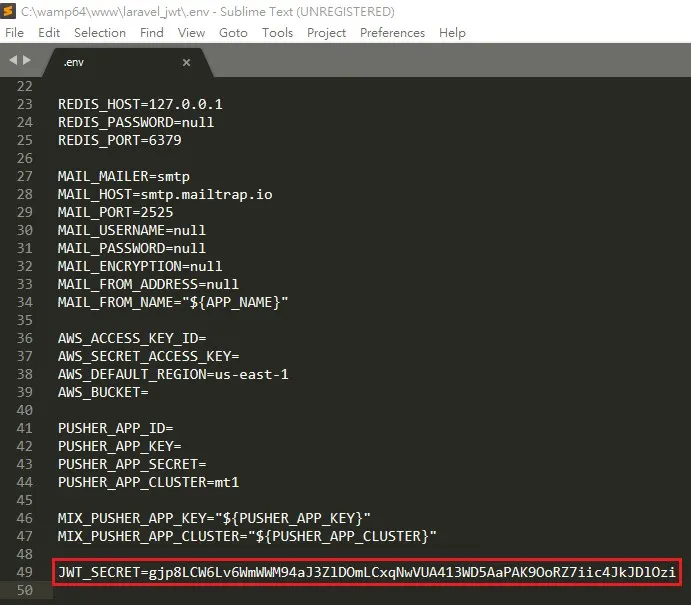Click line MIX_PUSHER_APP_CLUSTER="${PUSHER_APP_CLUSTER}"
The height and width of the screenshot is (605, 691).
(x=247, y=537)
